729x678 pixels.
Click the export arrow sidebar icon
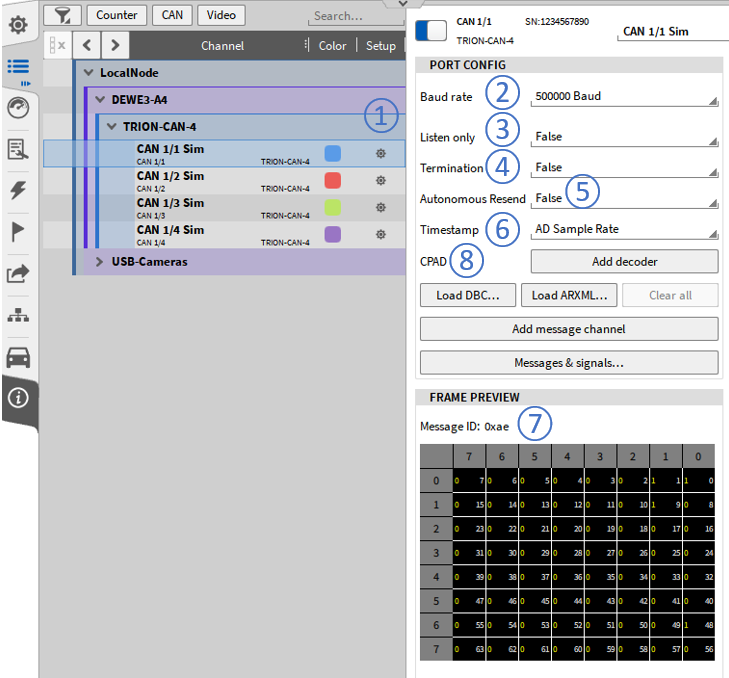(18, 273)
